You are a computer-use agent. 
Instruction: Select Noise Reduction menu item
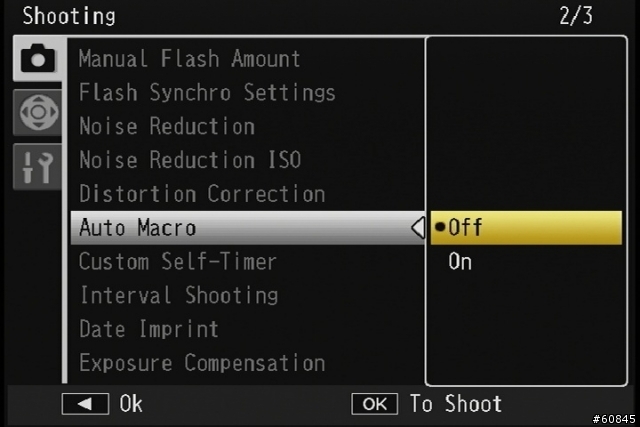pos(167,126)
